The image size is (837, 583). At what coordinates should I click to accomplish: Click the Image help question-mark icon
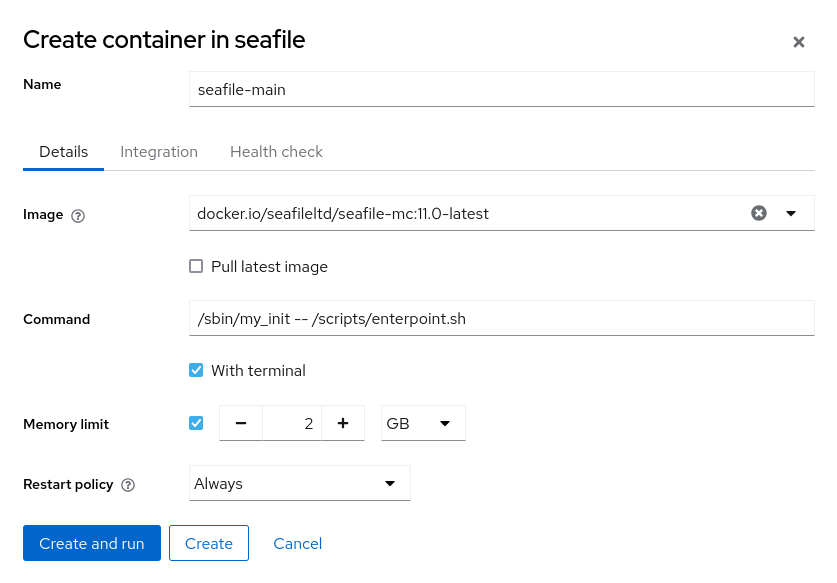tap(78, 215)
